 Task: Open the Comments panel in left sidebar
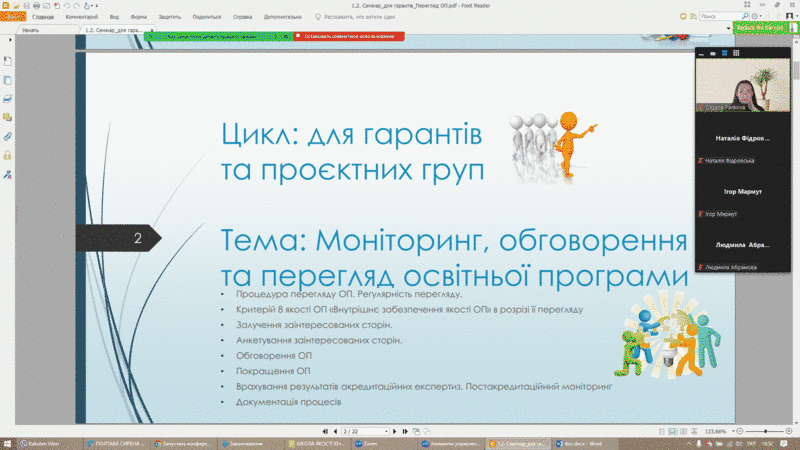point(8,117)
